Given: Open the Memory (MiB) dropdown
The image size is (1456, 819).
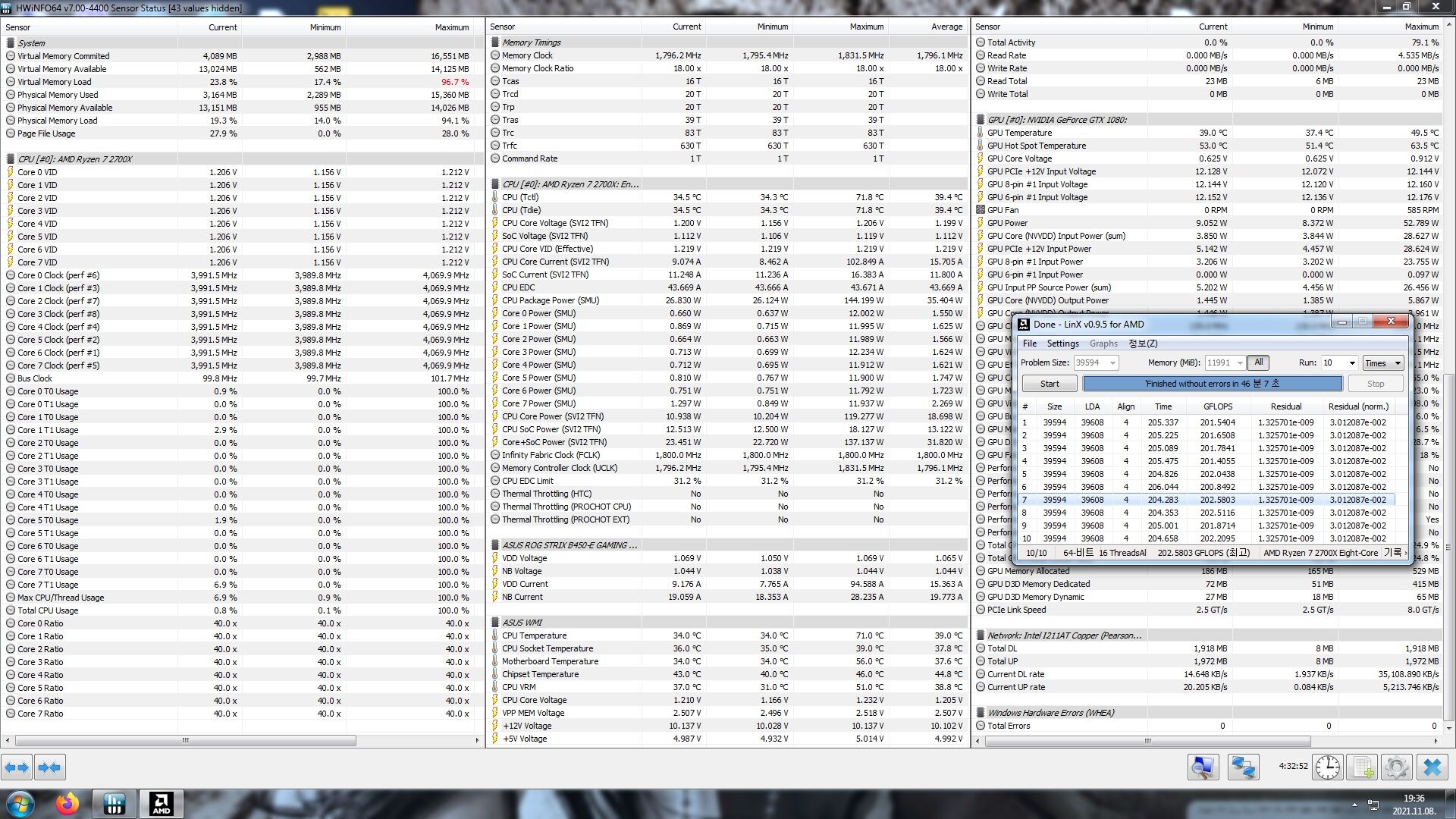Looking at the screenshot, I should coord(1239,363).
